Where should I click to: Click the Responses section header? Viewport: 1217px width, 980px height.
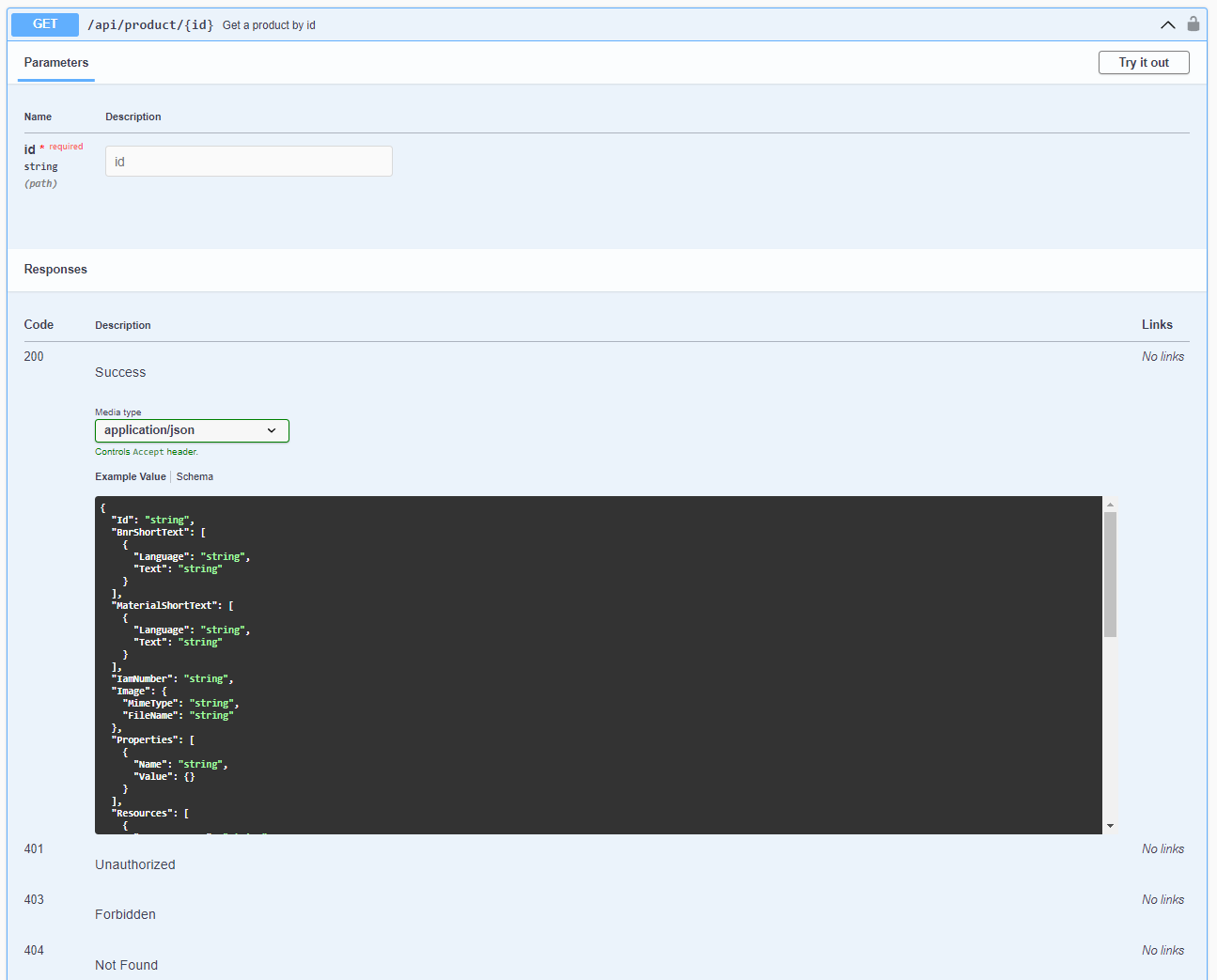[55, 270]
